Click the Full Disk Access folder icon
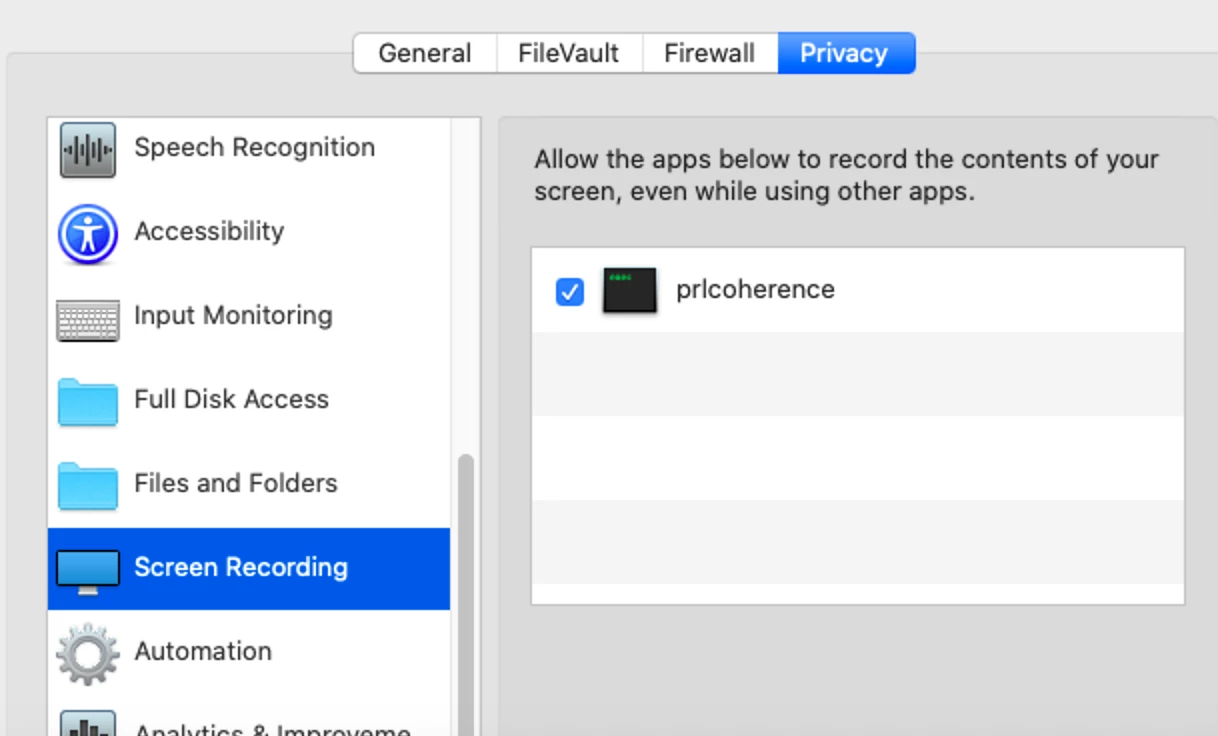Image resolution: width=1218 pixels, height=736 pixels. click(88, 402)
